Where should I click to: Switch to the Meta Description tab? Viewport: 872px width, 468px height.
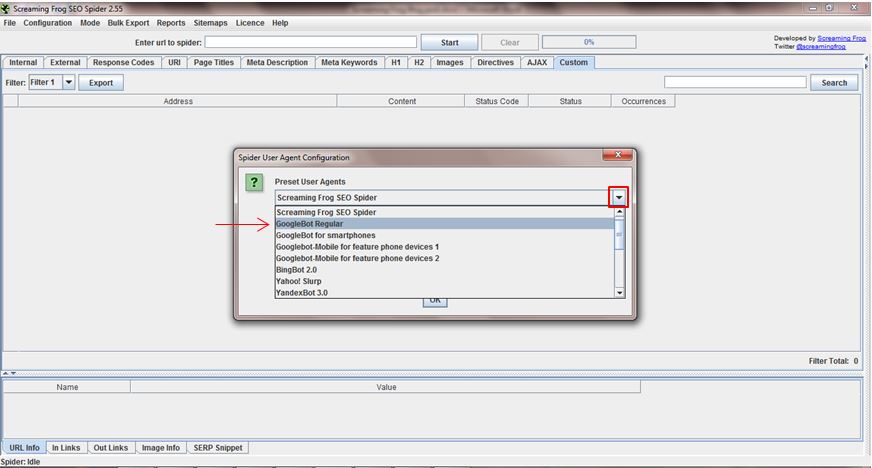coord(277,62)
